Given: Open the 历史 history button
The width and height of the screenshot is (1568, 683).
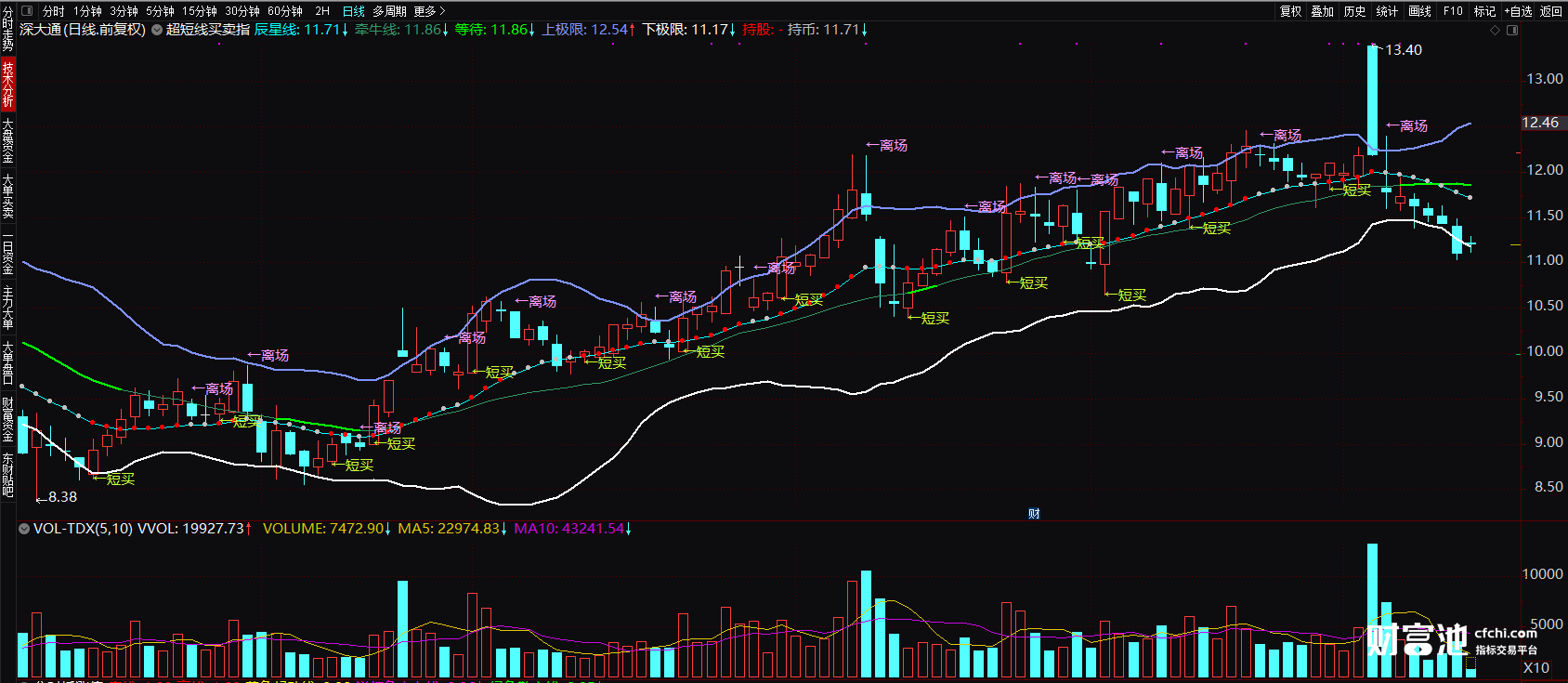Looking at the screenshot, I should [x=1355, y=11].
